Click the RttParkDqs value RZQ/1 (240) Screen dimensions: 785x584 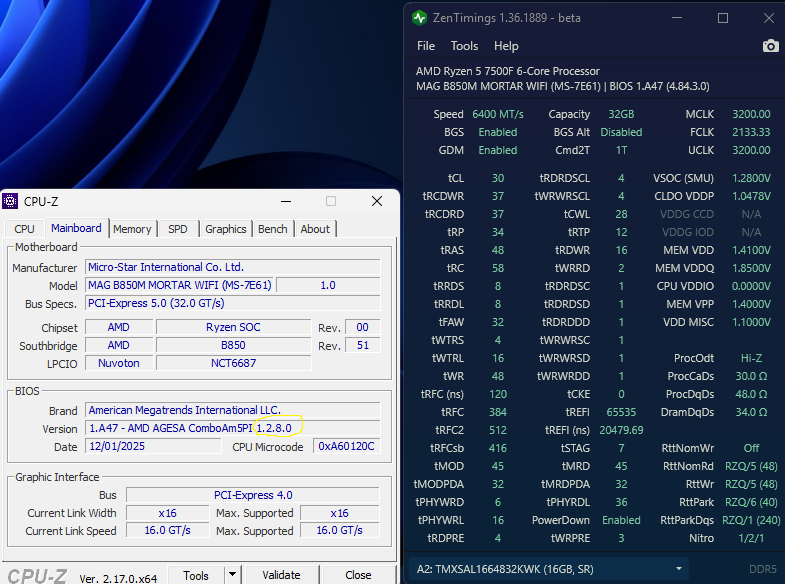pyautogui.click(x=751, y=520)
